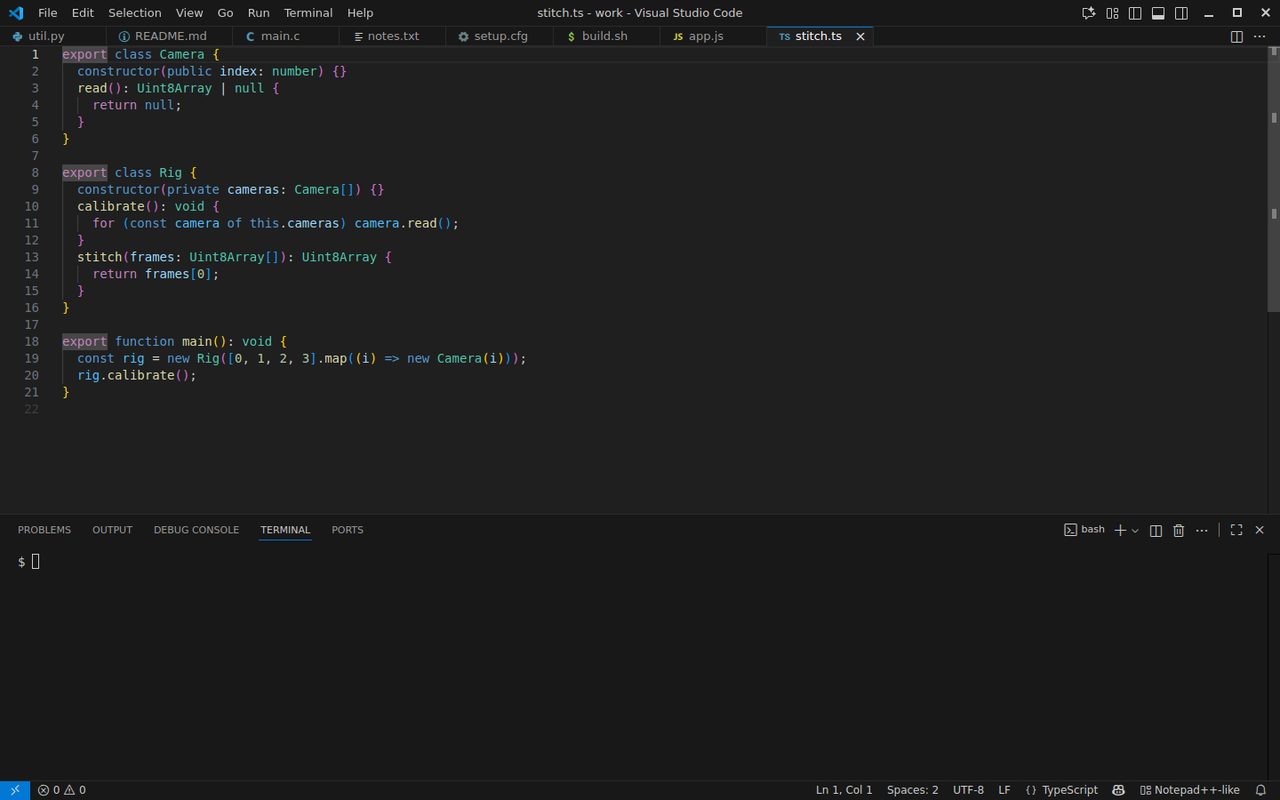Open the File menu
1280x800 pixels.
point(47,13)
